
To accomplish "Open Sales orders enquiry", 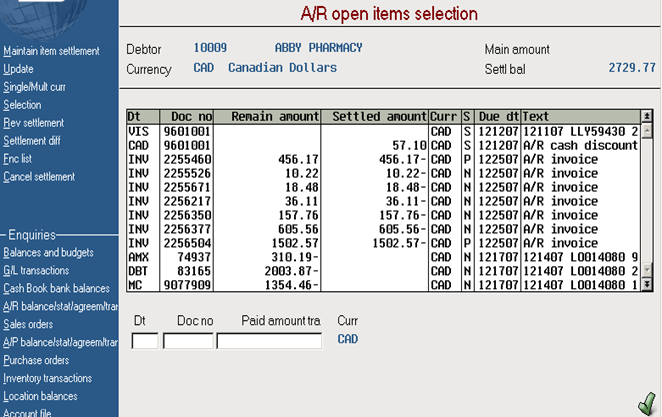I will click(x=28, y=324).
